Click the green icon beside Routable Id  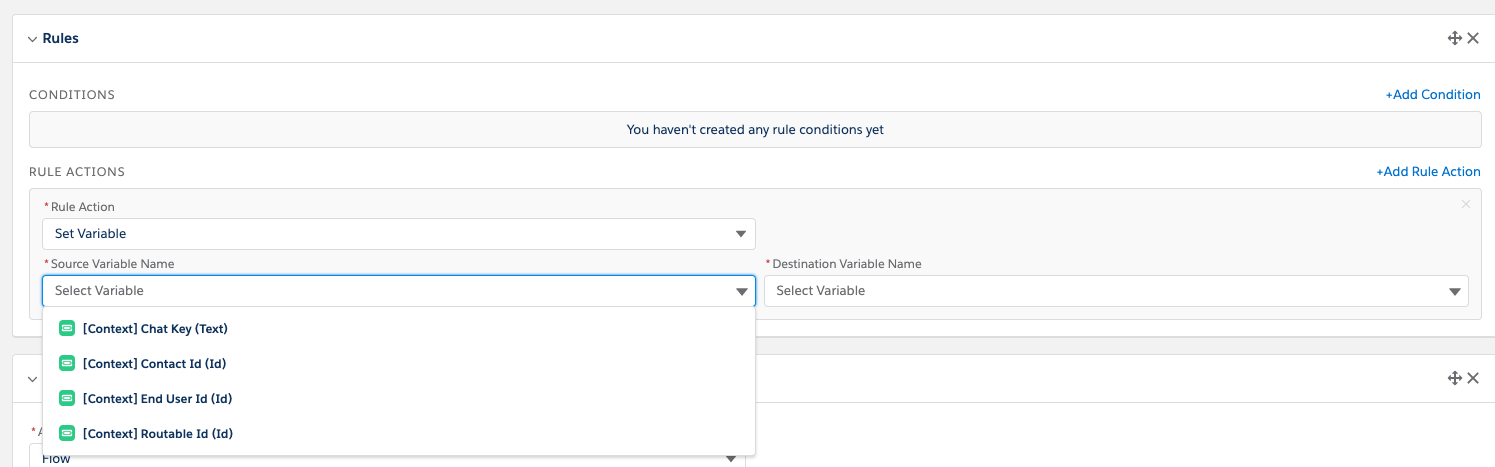point(67,434)
